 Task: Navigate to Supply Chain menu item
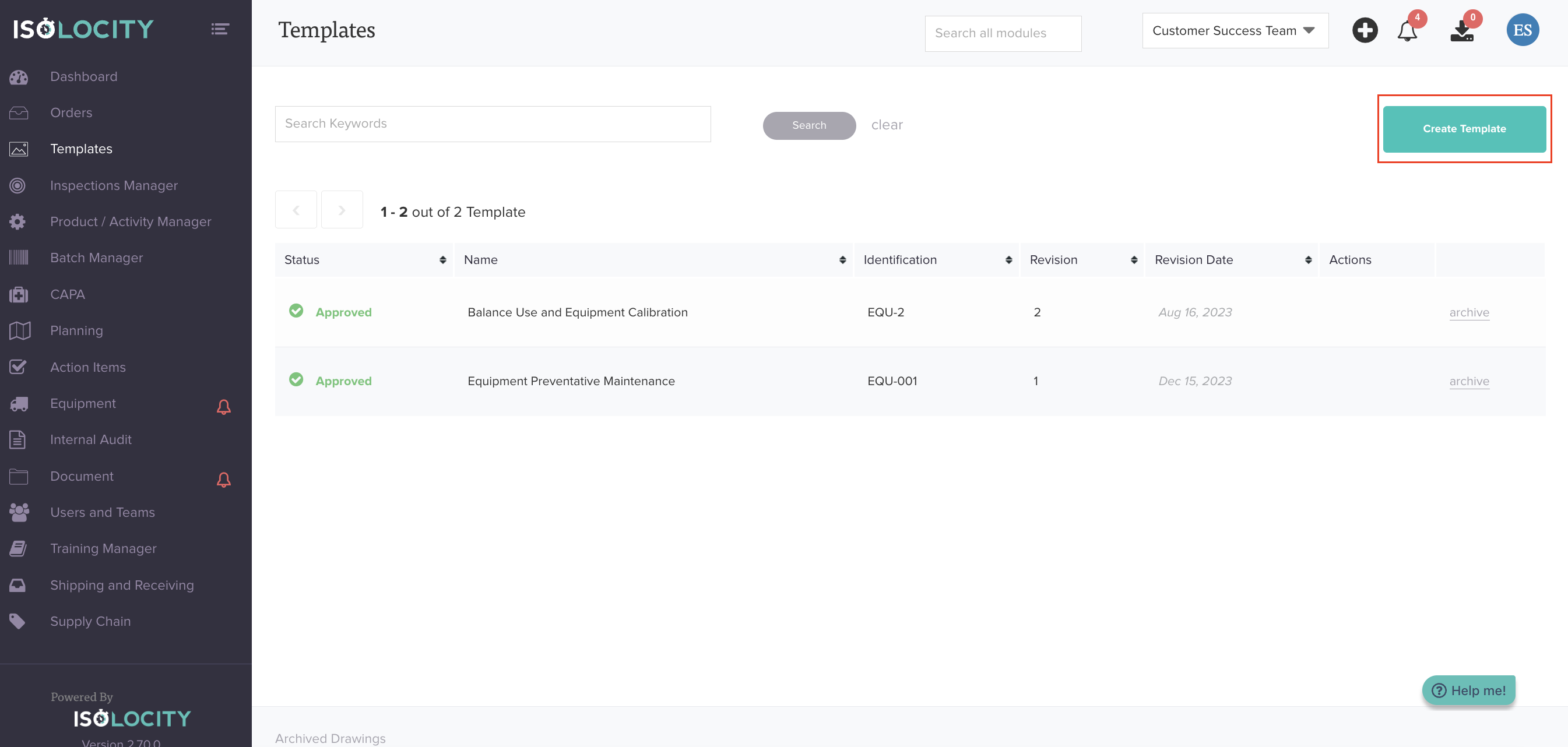pos(90,621)
